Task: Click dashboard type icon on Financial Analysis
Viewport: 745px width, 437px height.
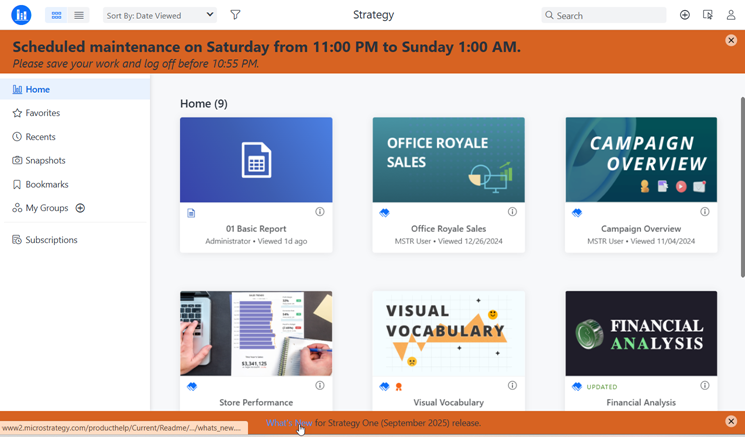Action: 577,387
